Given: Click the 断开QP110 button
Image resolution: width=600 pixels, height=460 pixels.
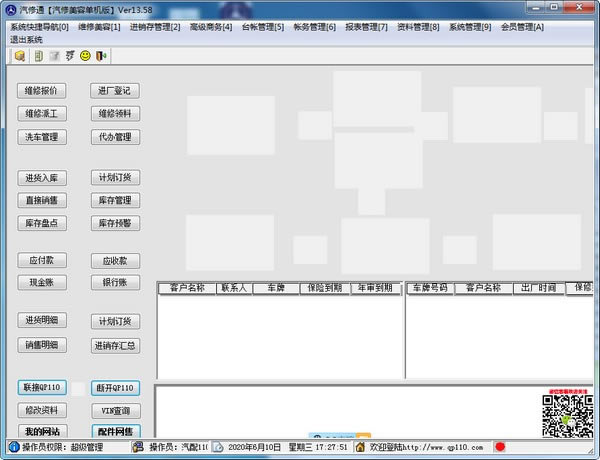Looking at the screenshot, I should (116, 388).
